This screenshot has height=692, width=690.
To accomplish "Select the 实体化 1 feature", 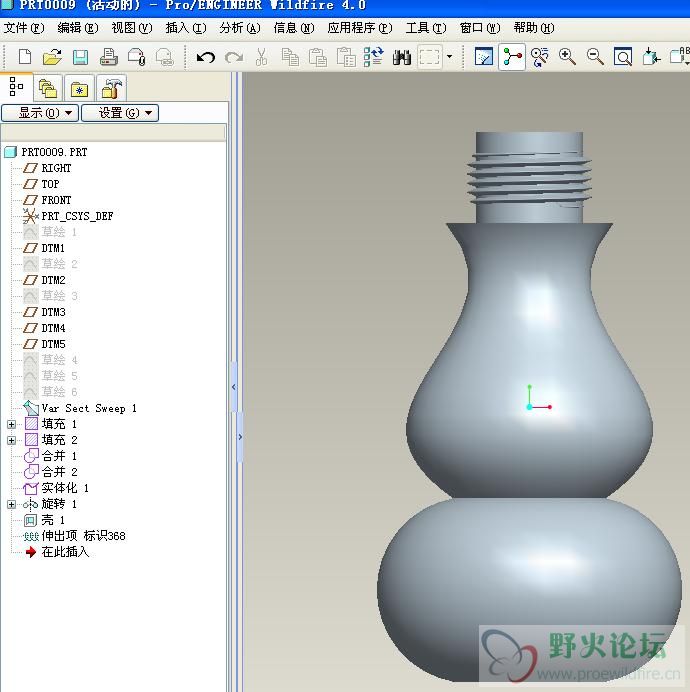I will tap(65, 488).
